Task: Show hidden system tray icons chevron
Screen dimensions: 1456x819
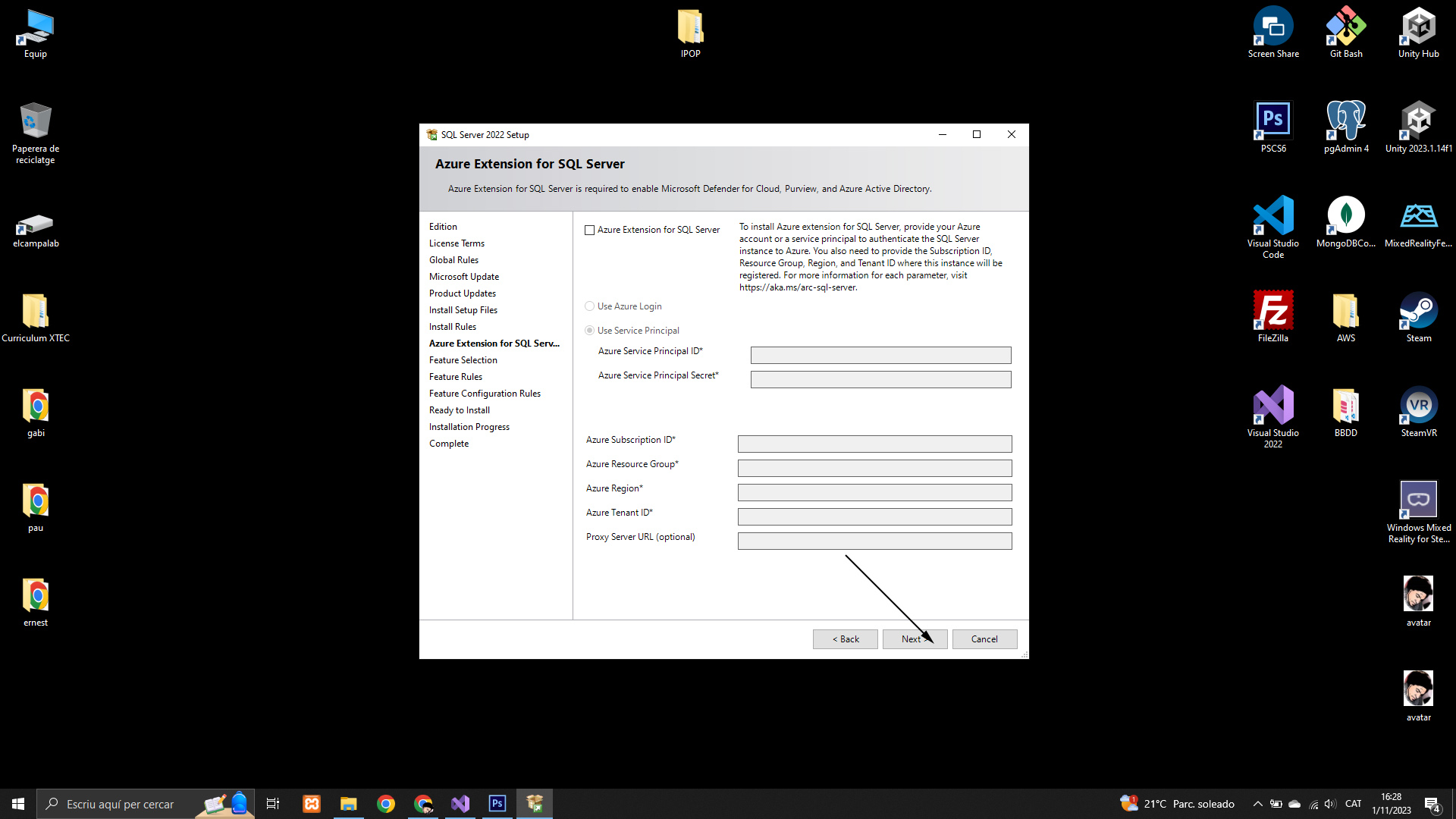Action: click(x=1257, y=804)
